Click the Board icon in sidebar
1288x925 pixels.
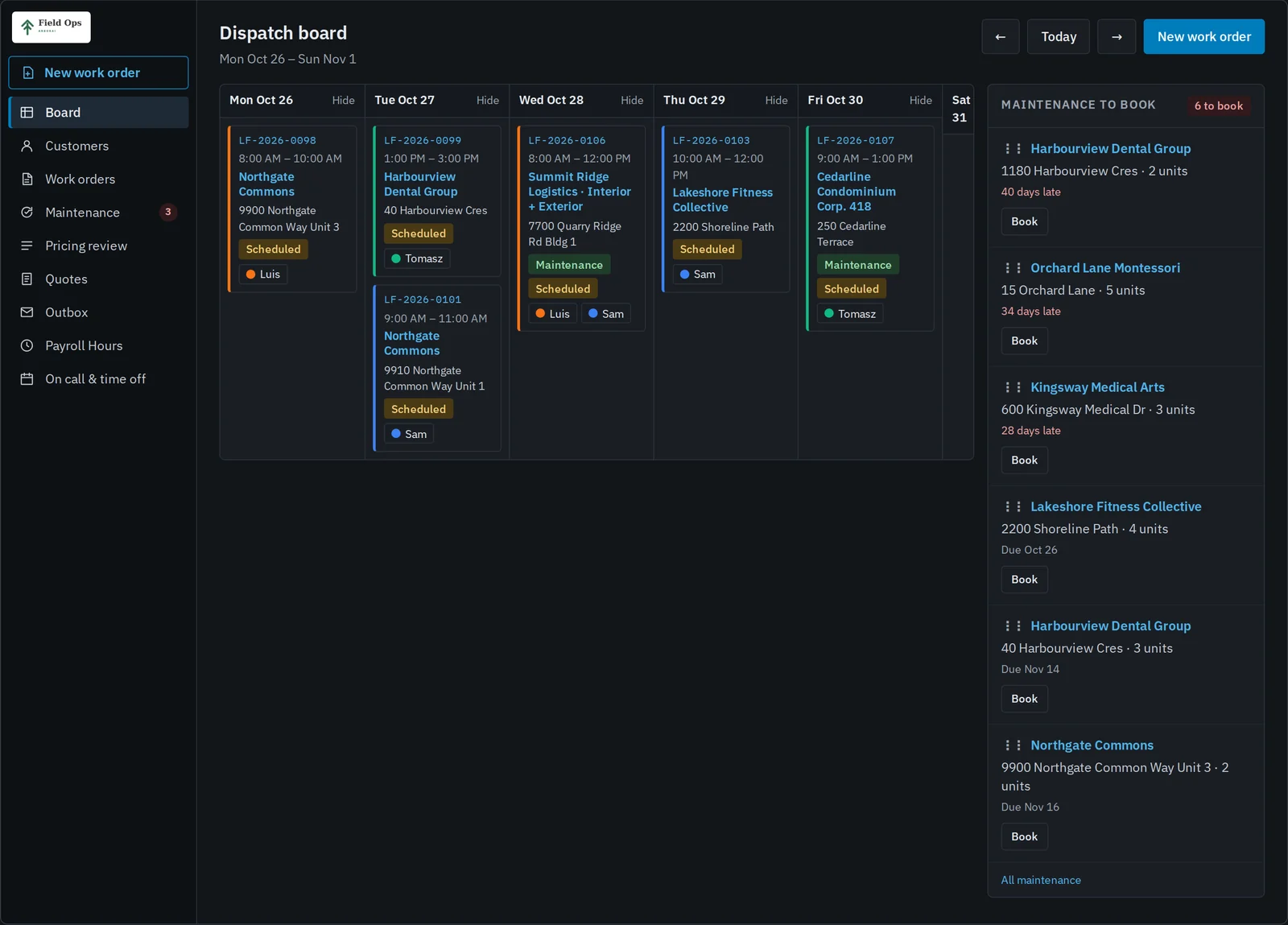point(27,113)
